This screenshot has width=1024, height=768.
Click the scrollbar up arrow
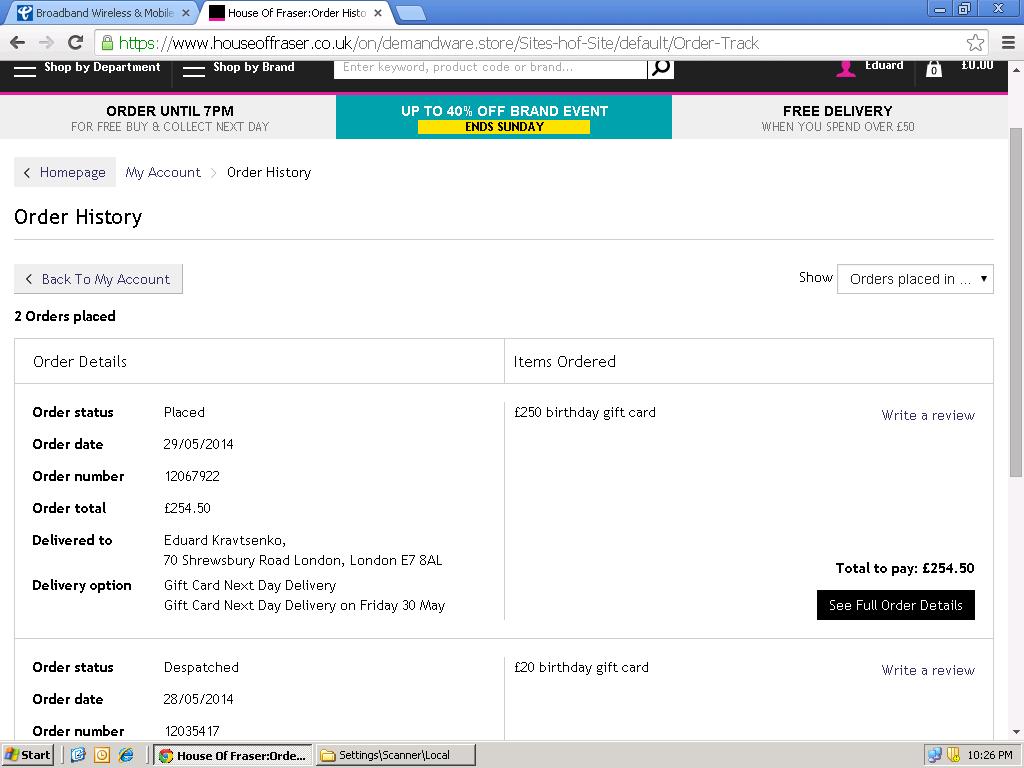(1016, 69)
